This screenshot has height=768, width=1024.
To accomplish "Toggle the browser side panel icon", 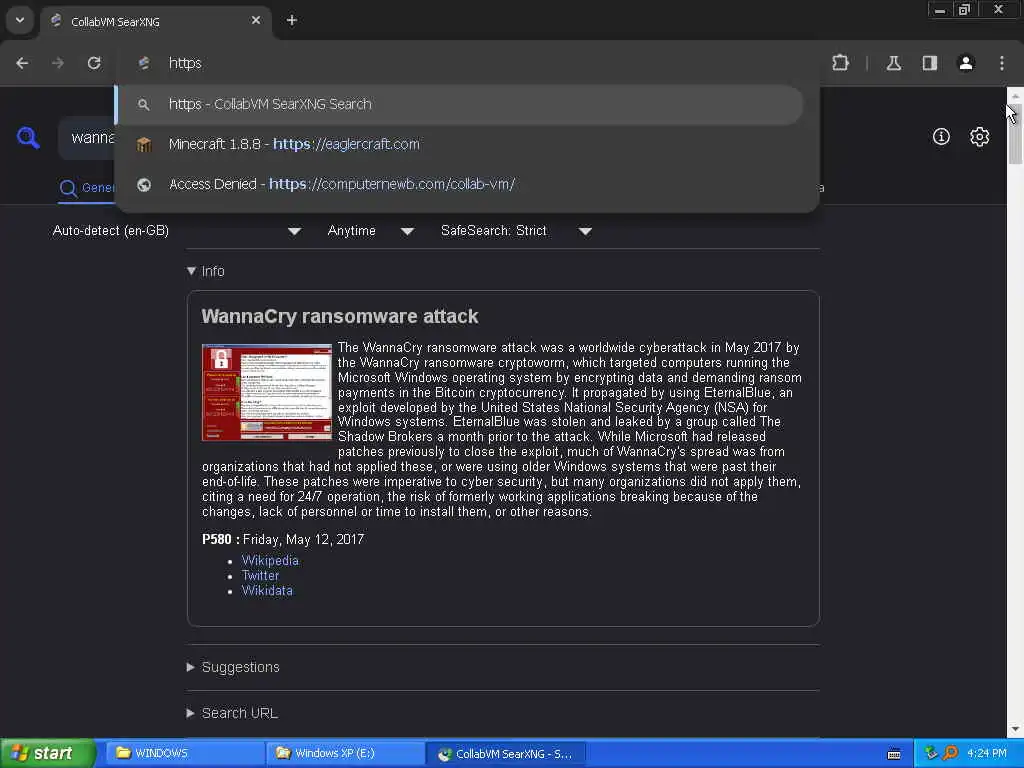I will (x=929, y=63).
